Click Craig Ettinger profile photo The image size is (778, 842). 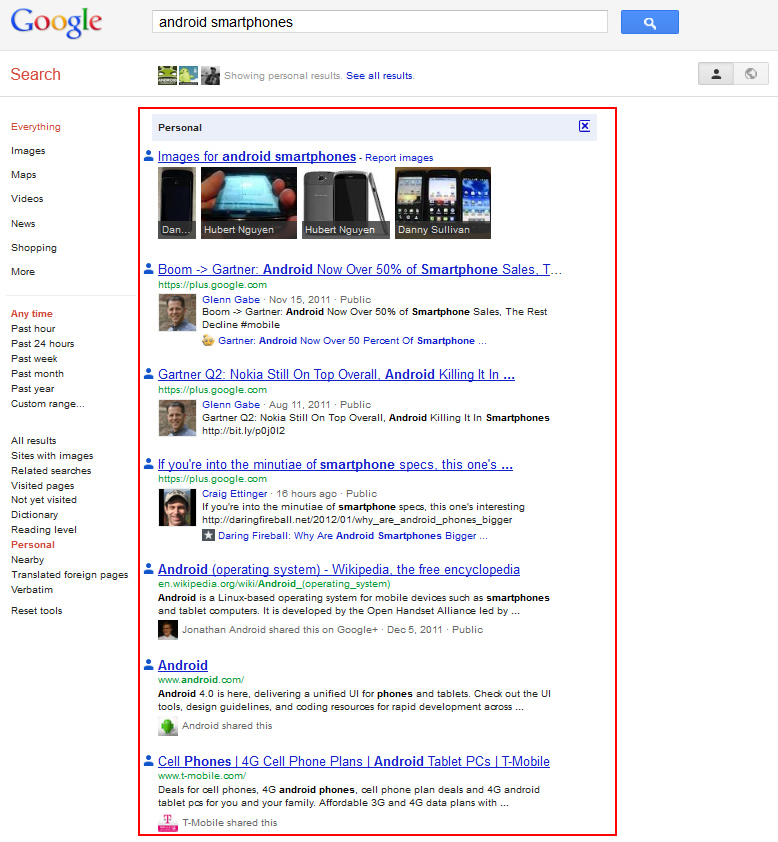pyautogui.click(x=177, y=507)
